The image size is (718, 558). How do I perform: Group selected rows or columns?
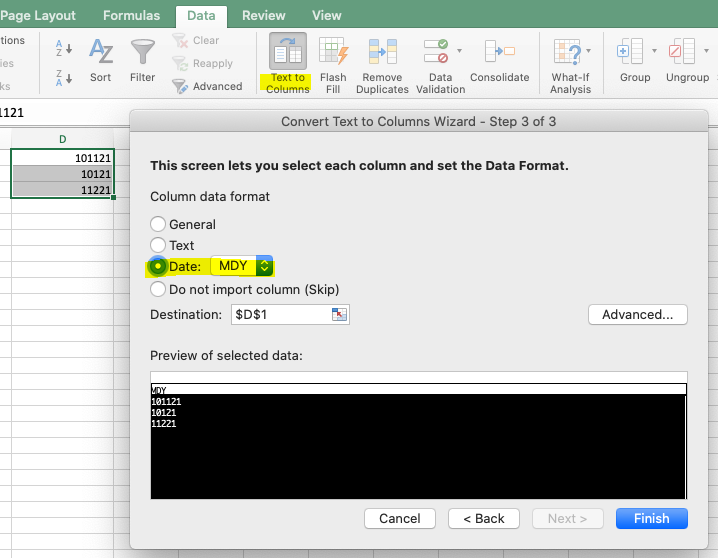(635, 60)
